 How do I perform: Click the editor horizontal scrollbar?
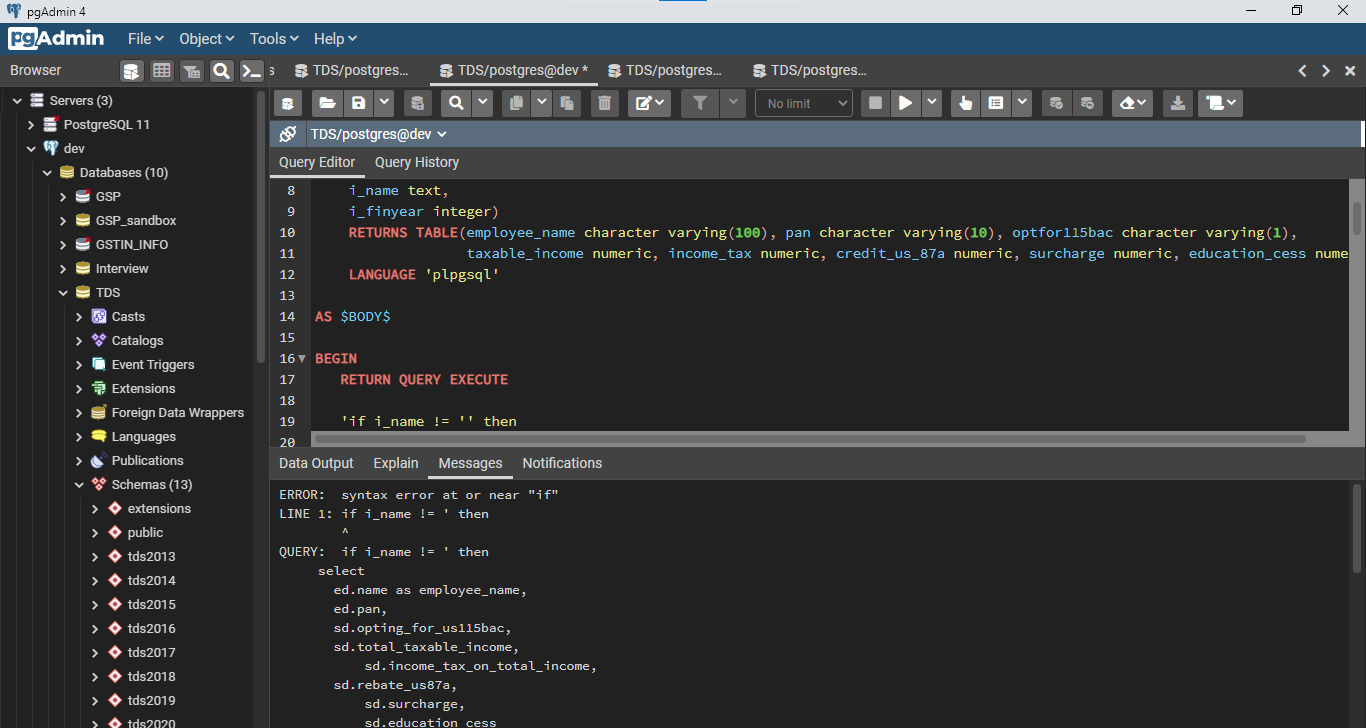tap(809, 438)
